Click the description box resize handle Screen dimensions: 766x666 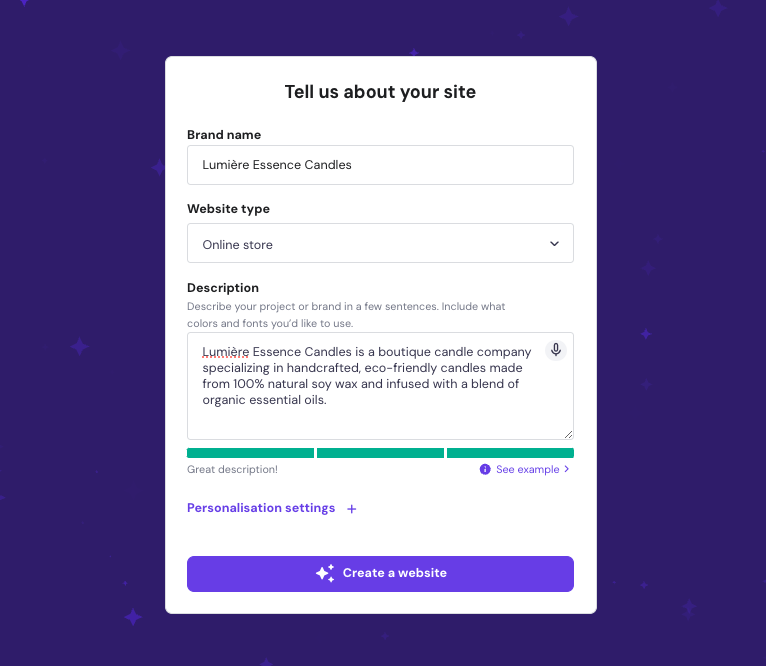click(x=568, y=434)
